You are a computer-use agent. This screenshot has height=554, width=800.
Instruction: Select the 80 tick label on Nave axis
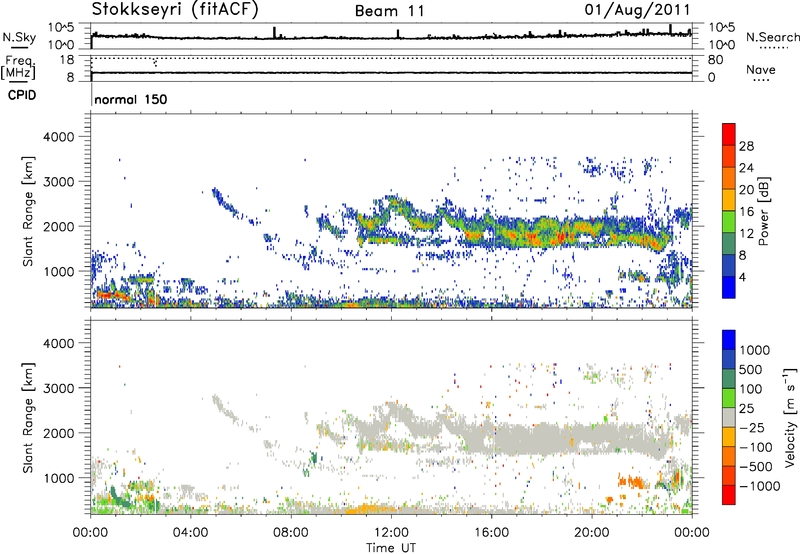pos(715,60)
